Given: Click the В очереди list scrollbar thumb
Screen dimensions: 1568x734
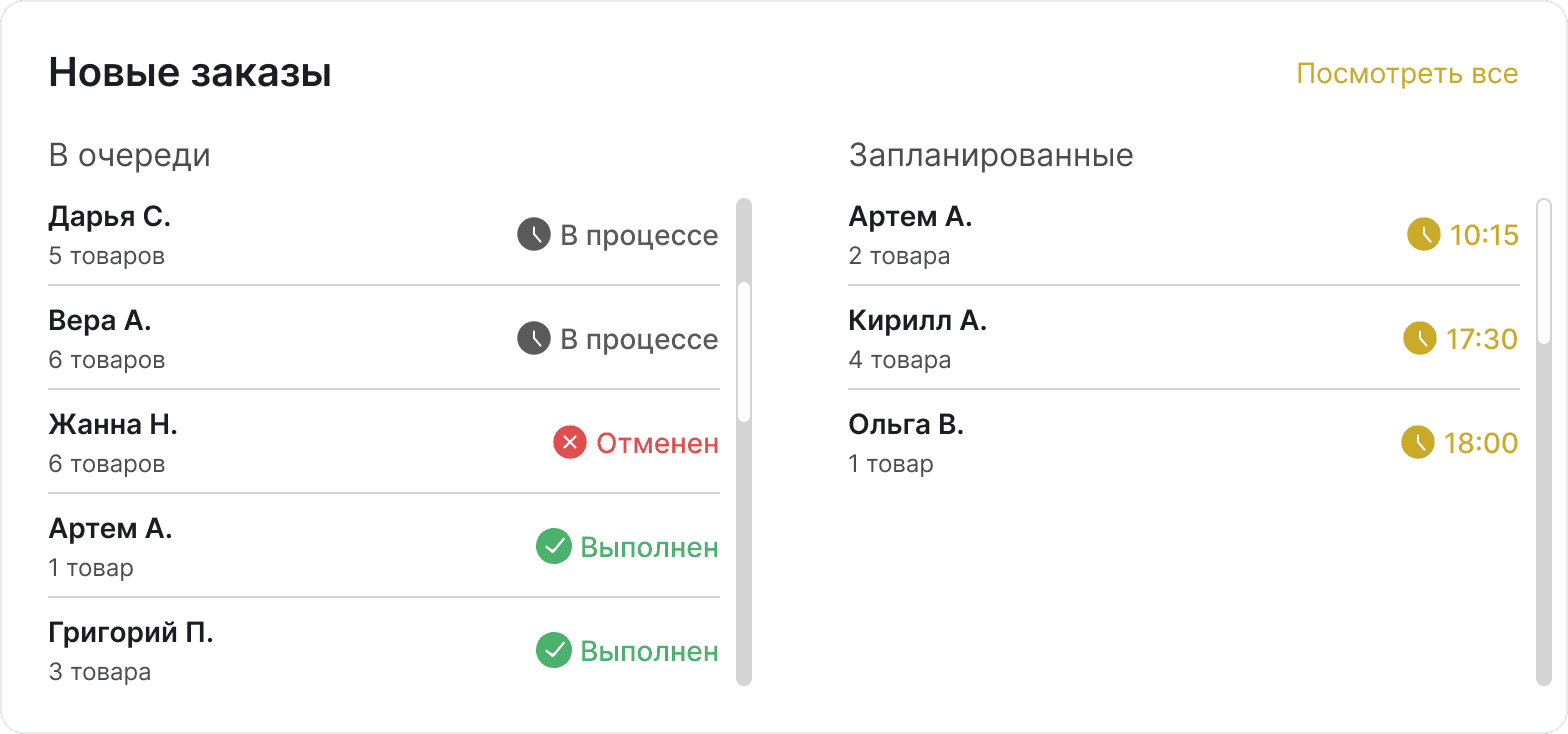Looking at the screenshot, I should [744, 352].
